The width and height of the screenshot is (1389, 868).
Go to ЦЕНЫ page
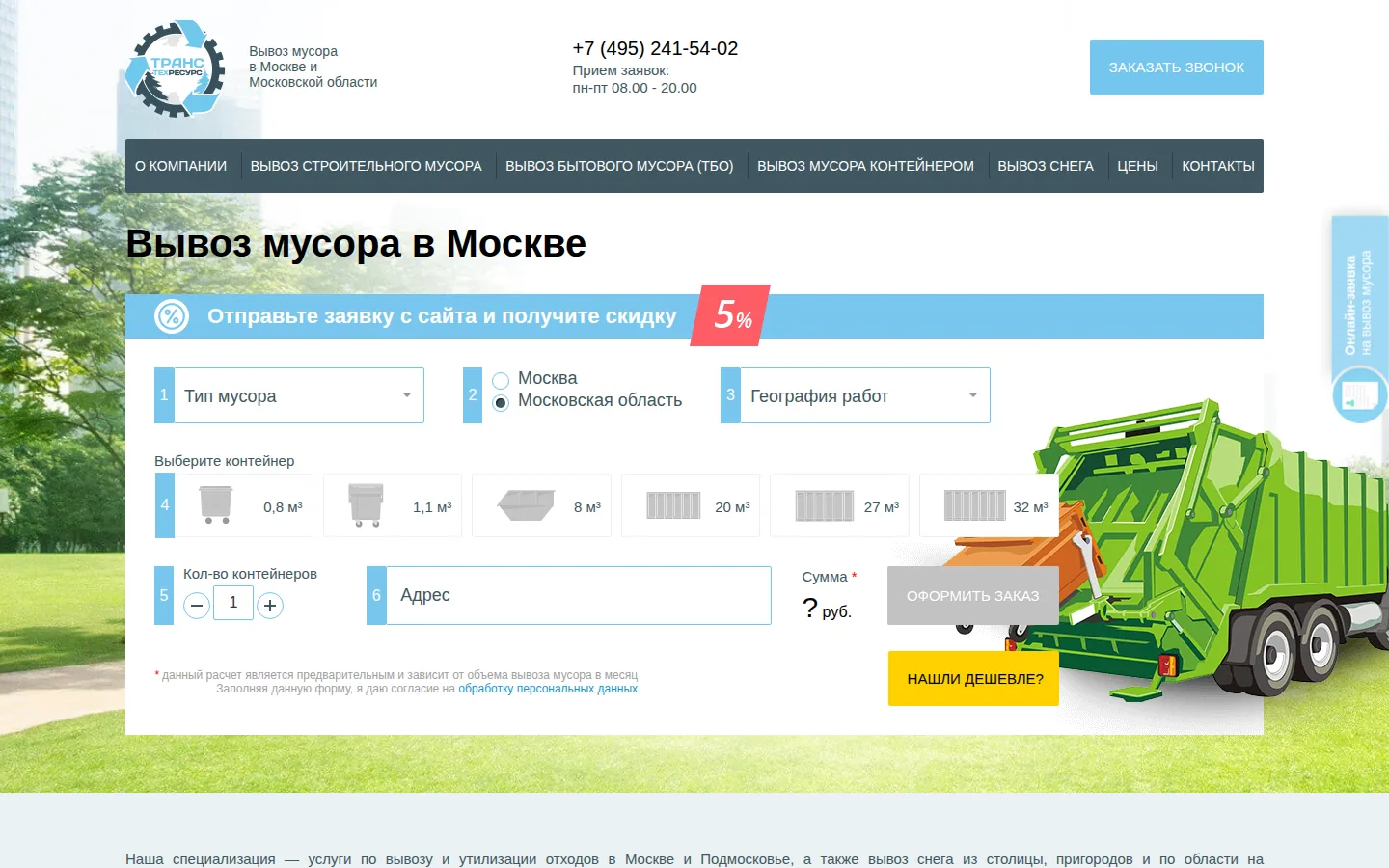coord(1138,166)
